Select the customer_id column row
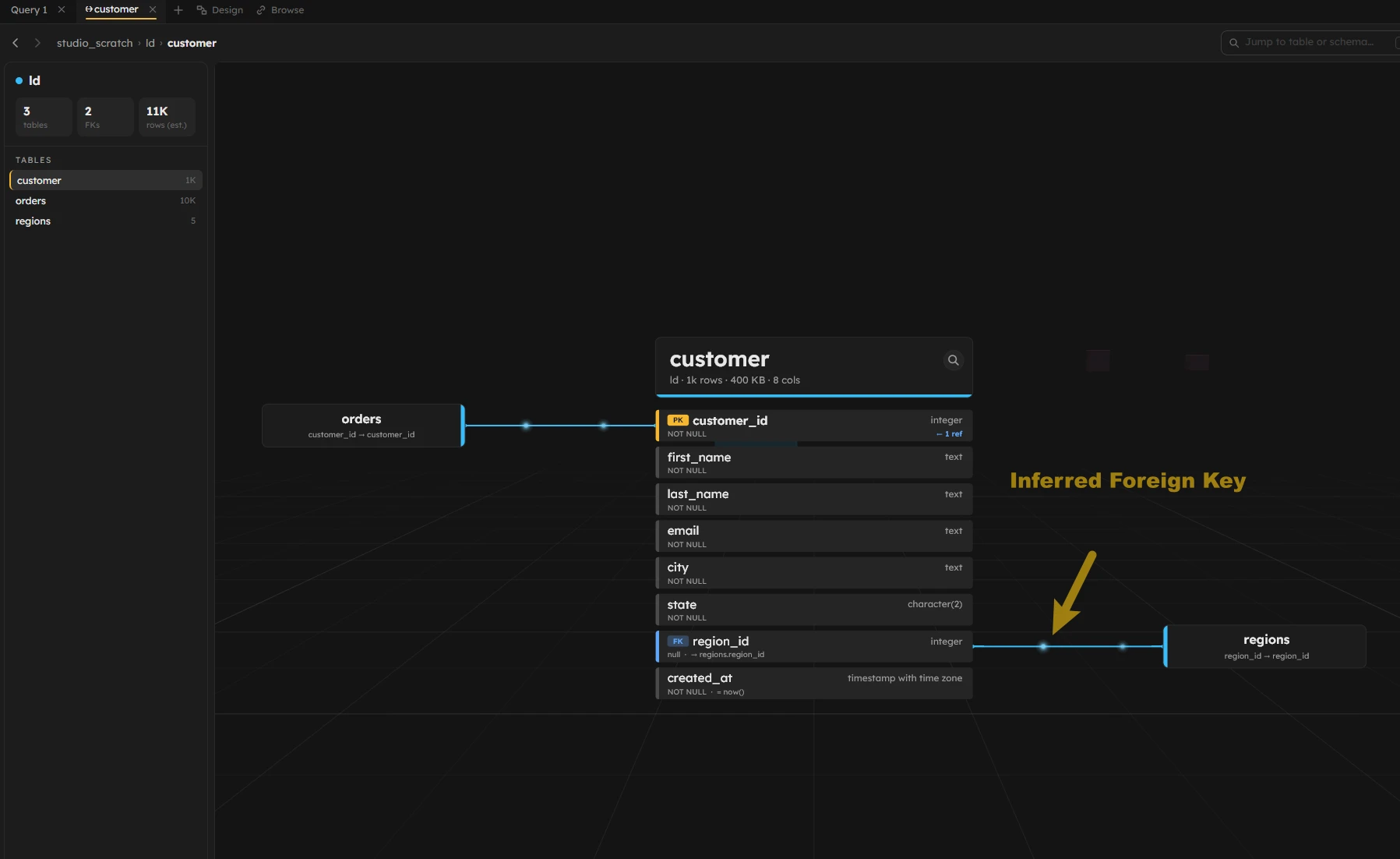Image resolution: width=1400 pixels, height=859 pixels. pyautogui.click(x=814, y=426)
